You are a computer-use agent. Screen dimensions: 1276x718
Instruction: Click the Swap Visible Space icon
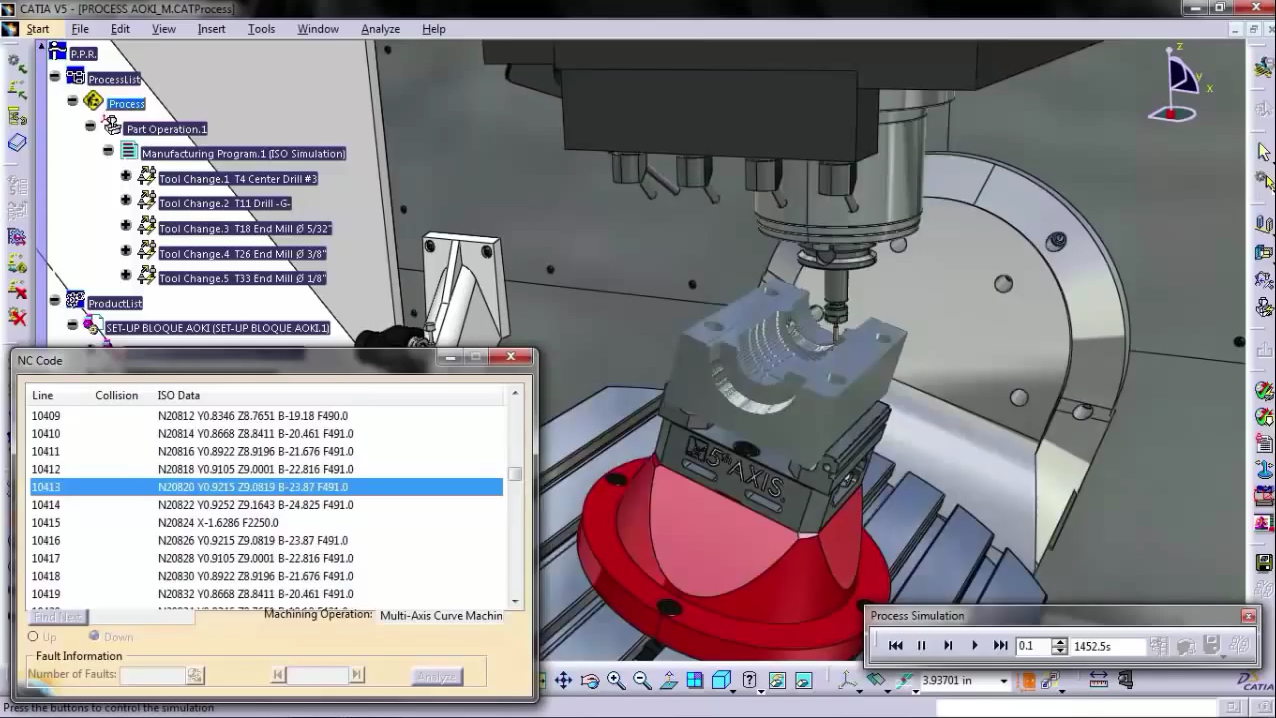click(x=803, y=681)
